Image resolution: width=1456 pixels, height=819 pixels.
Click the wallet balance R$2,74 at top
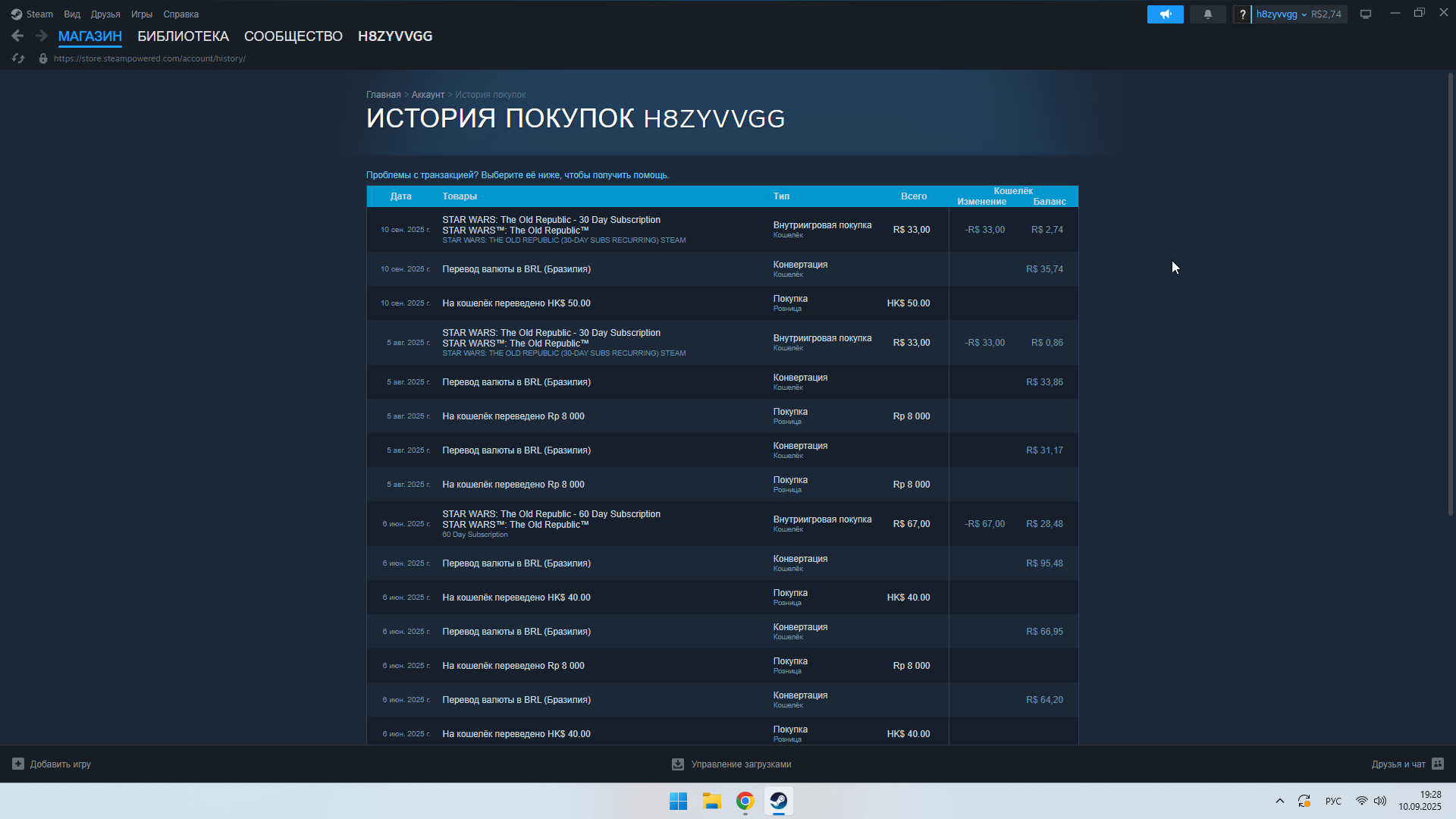point(1326,14)
